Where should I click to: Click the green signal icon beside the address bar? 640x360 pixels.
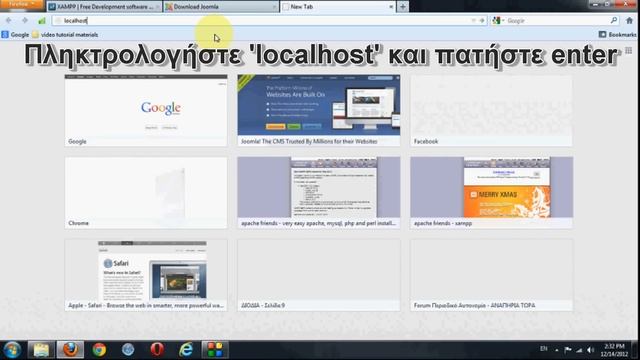click(x=42, y=20)
